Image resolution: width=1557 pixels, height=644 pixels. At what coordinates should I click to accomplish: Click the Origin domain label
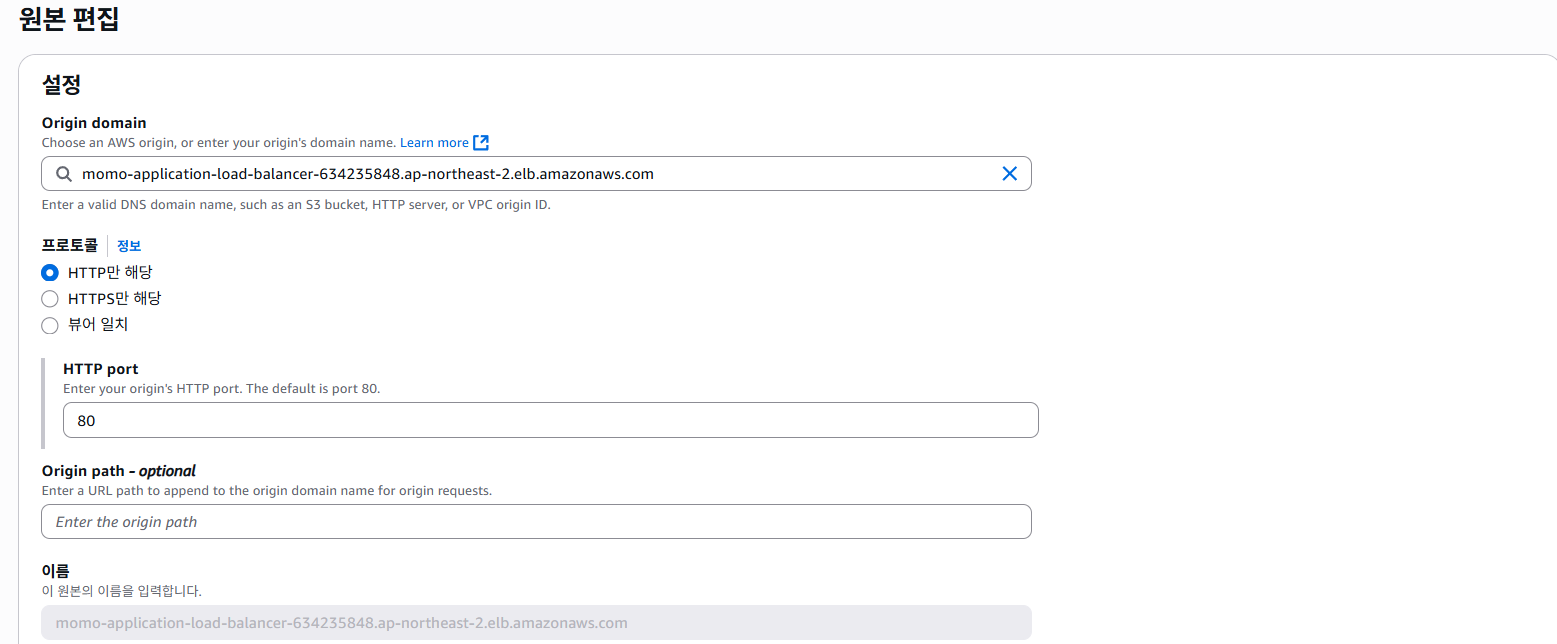[94, 123]
